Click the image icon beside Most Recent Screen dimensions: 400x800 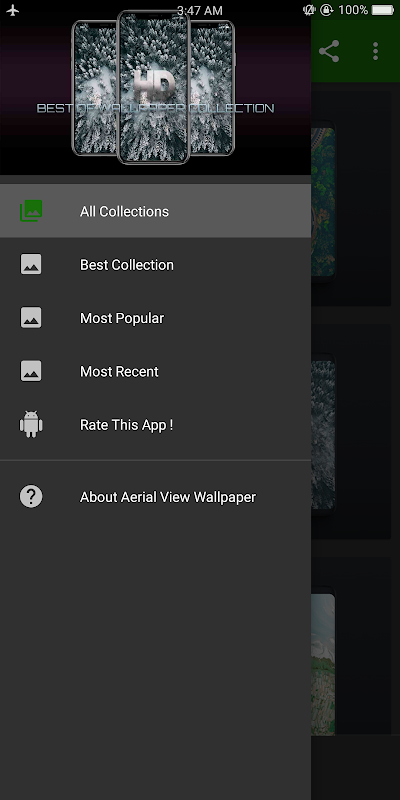(31, 371)
